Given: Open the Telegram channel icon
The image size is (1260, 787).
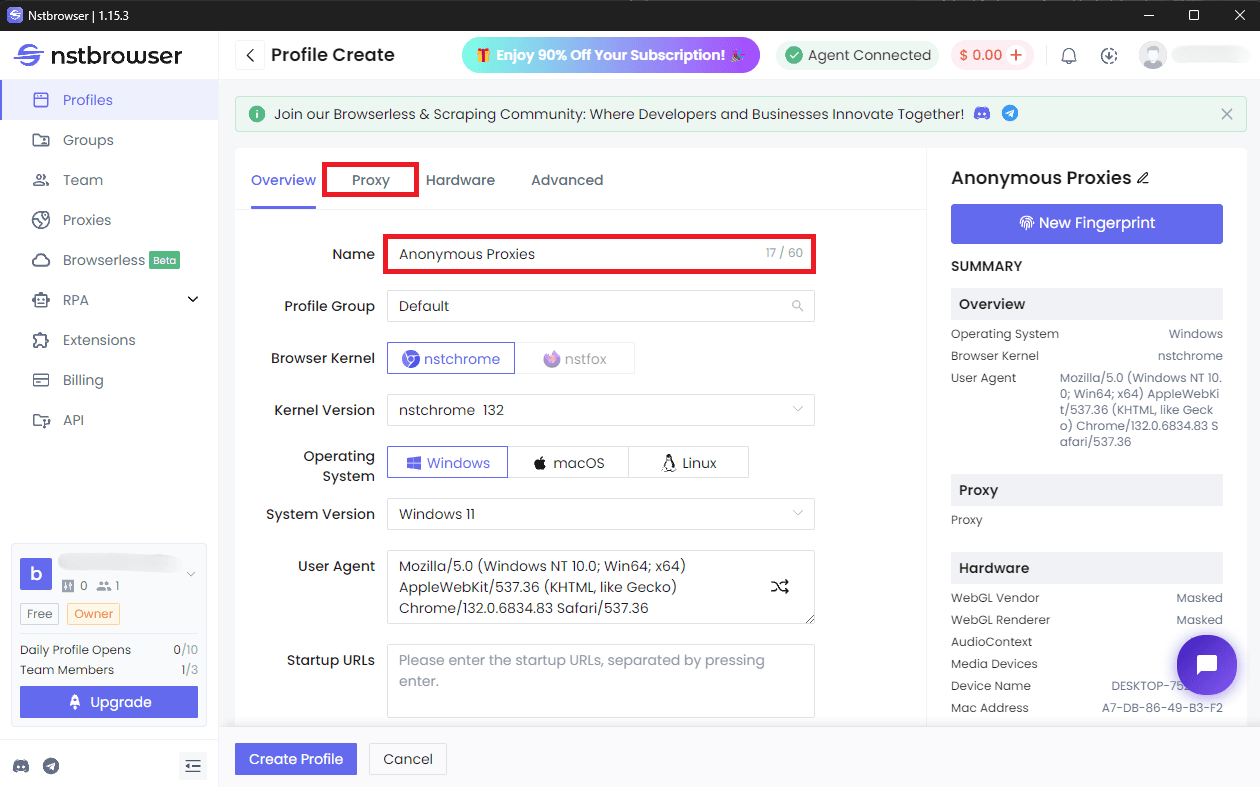Looking at the screenshot, I should coord(50,766).
